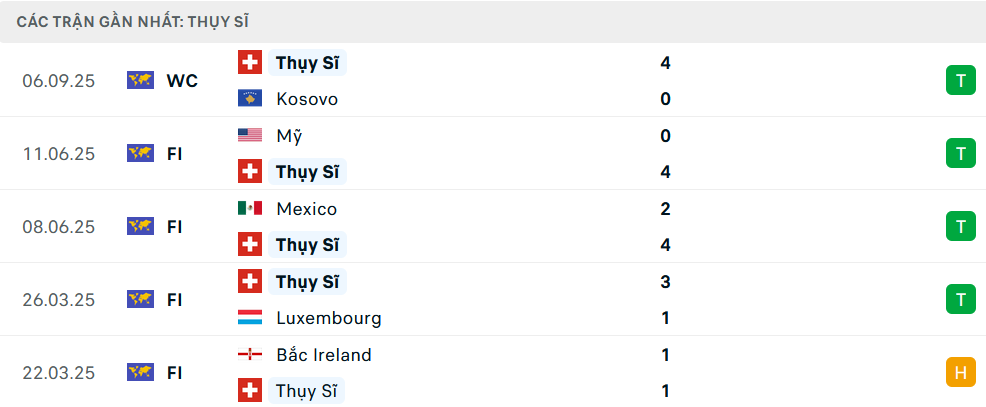The image size is (986, 407).
Task: Click the FI label for 08.06.25 match
Action: (x=175, y=227)
